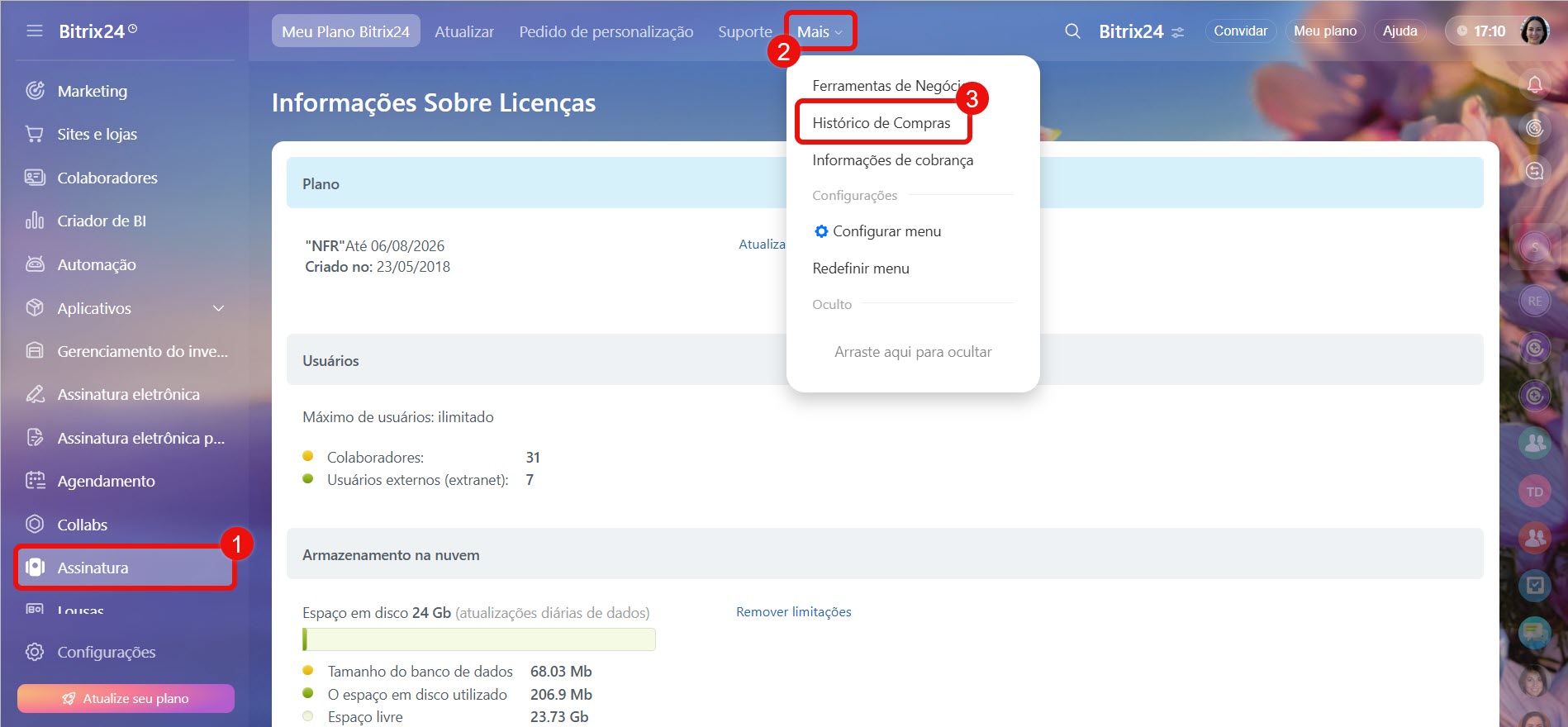Click the disk space usage bar
The height and width of the screenshot is (727, 1568).
(479, 639)
